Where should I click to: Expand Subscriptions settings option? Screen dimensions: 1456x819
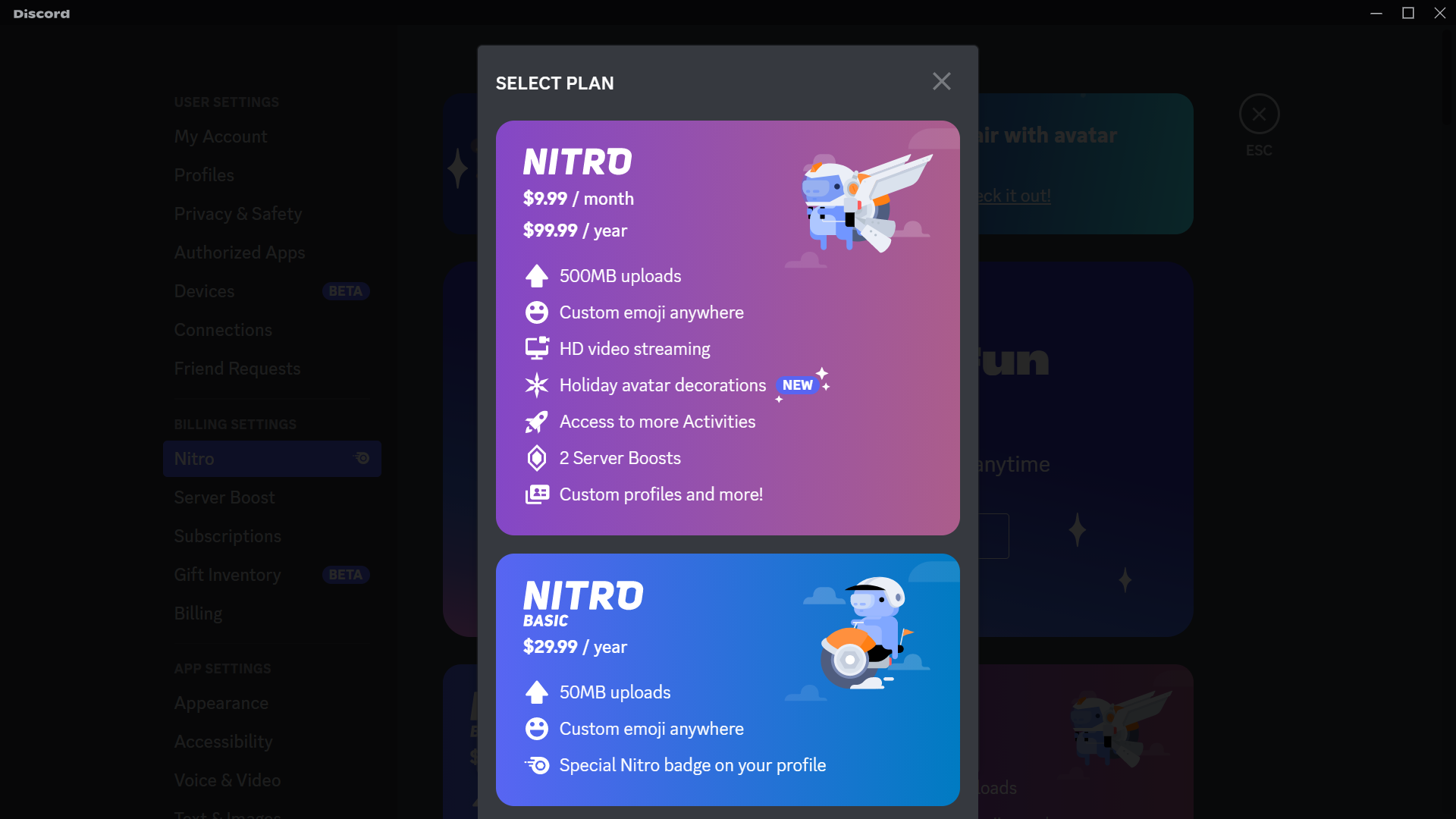pyautogui.click(x=227, y=536)
